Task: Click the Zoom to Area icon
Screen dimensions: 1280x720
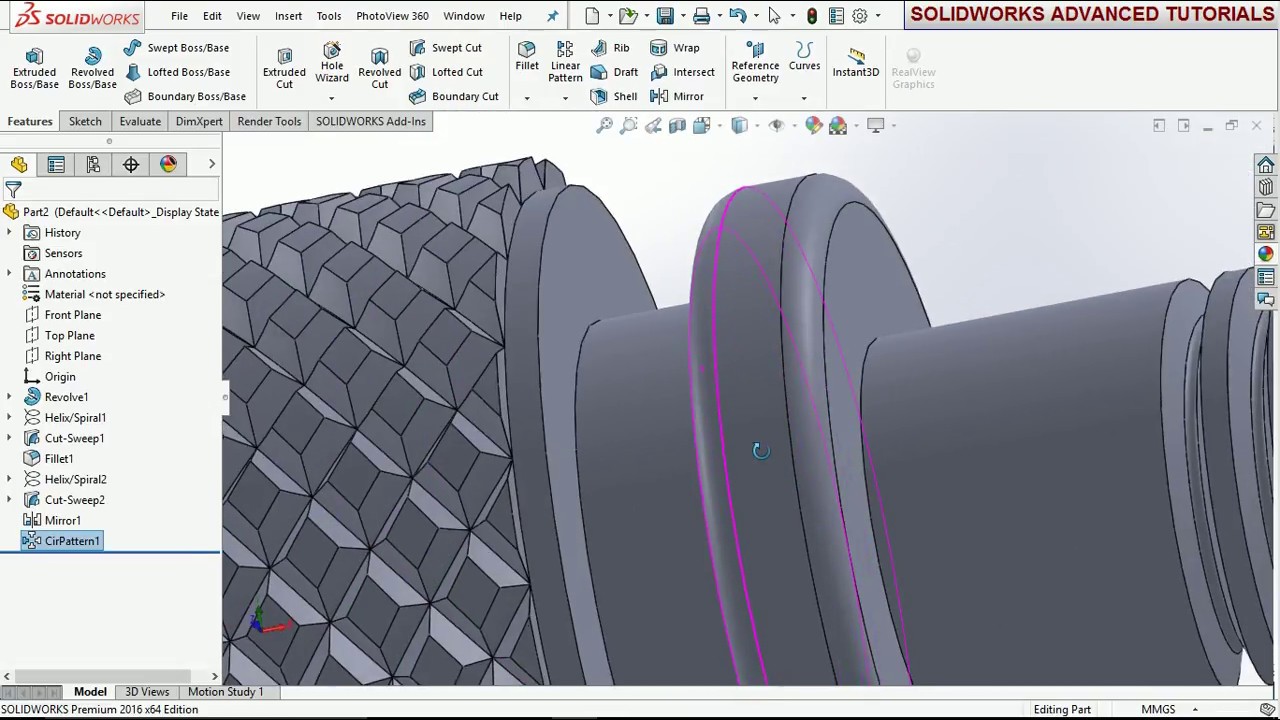Action: click(x=629, y=125)
